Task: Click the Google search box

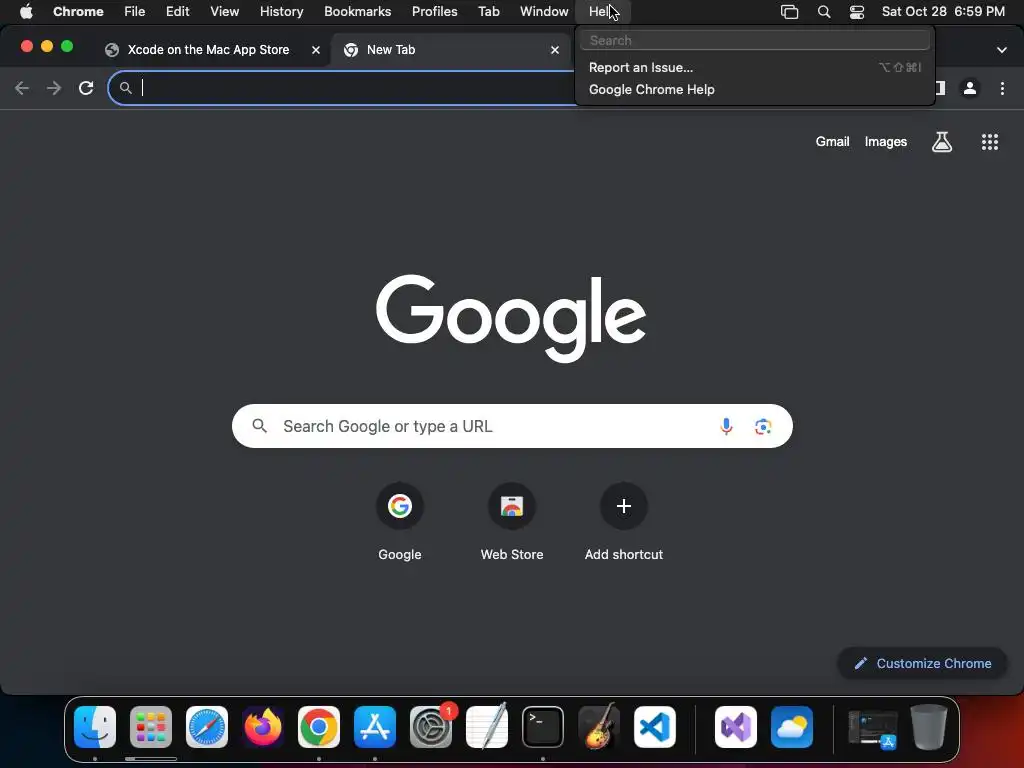Action: tap(512, 426)
